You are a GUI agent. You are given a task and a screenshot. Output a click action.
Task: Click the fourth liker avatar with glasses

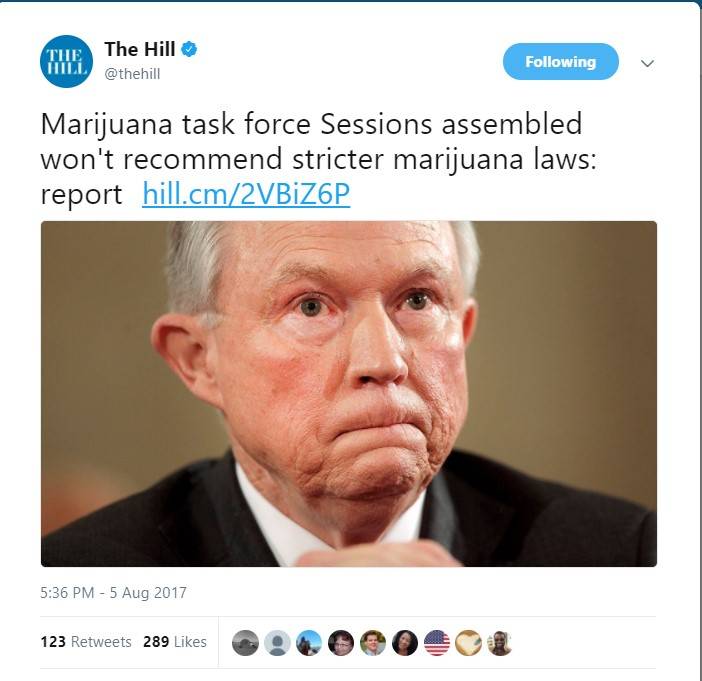341,643
